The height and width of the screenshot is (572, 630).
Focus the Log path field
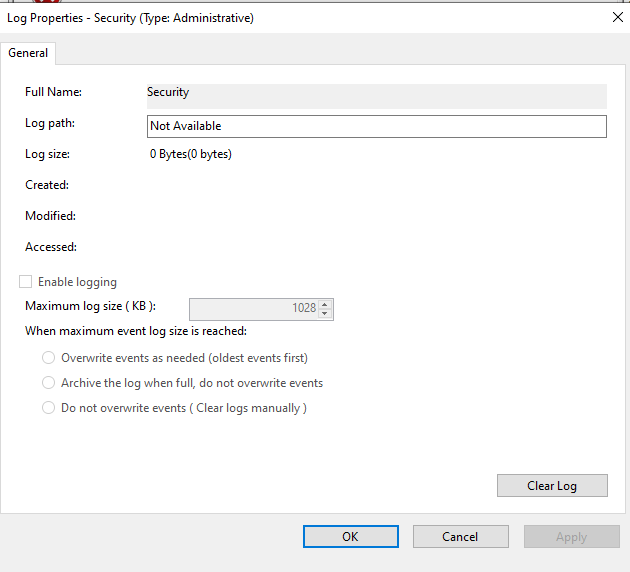coord(376,126)
